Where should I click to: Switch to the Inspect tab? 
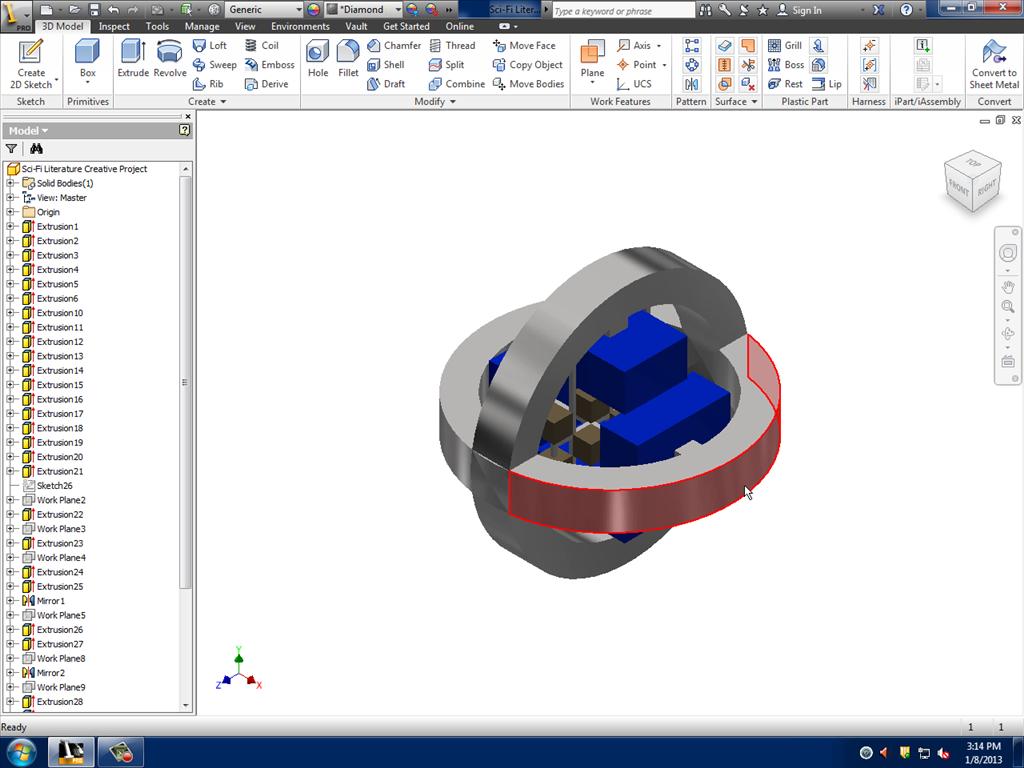[114, 26]
